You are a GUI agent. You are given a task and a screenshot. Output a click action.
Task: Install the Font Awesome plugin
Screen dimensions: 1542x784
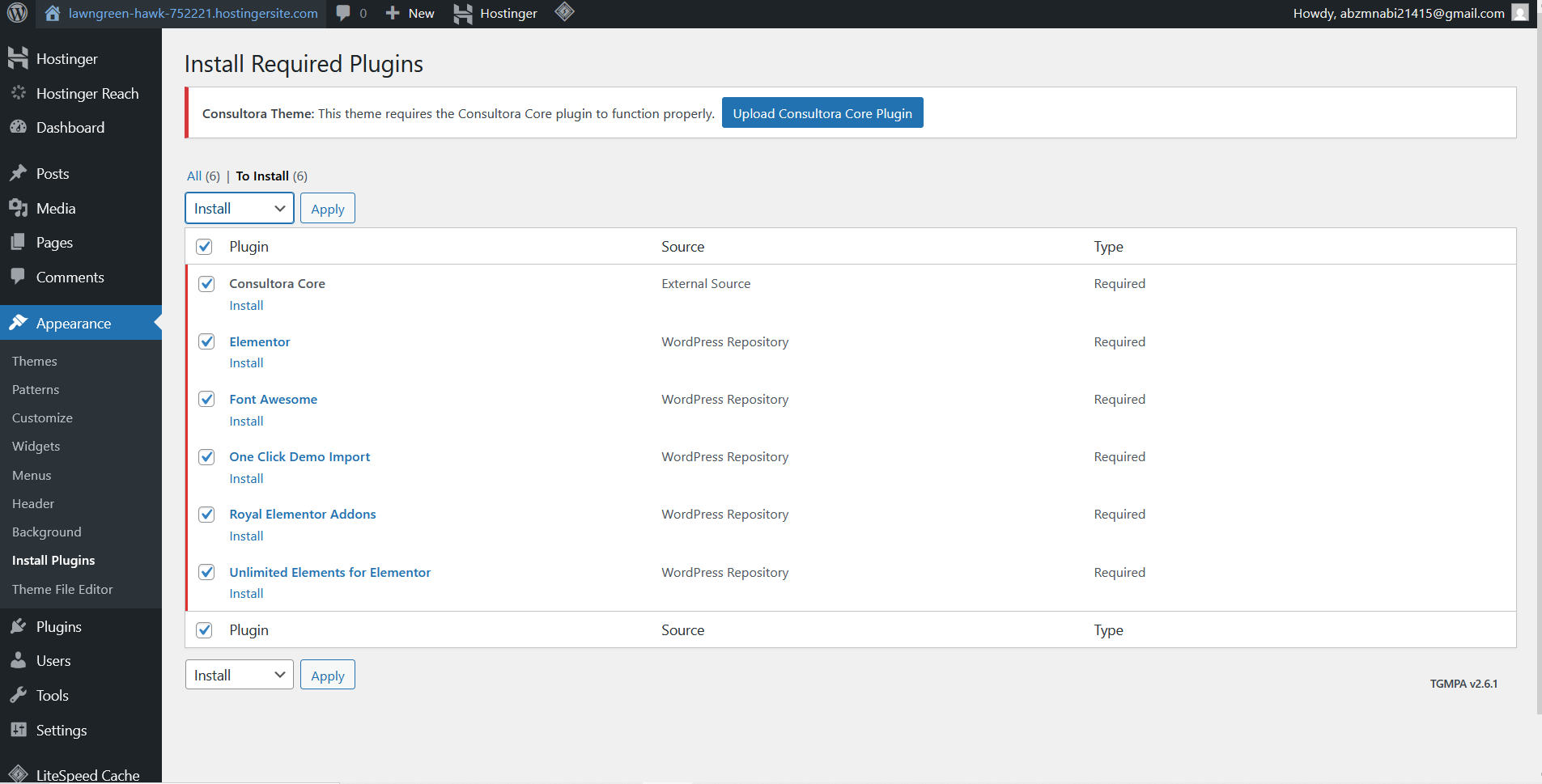(x=245, y=421)
